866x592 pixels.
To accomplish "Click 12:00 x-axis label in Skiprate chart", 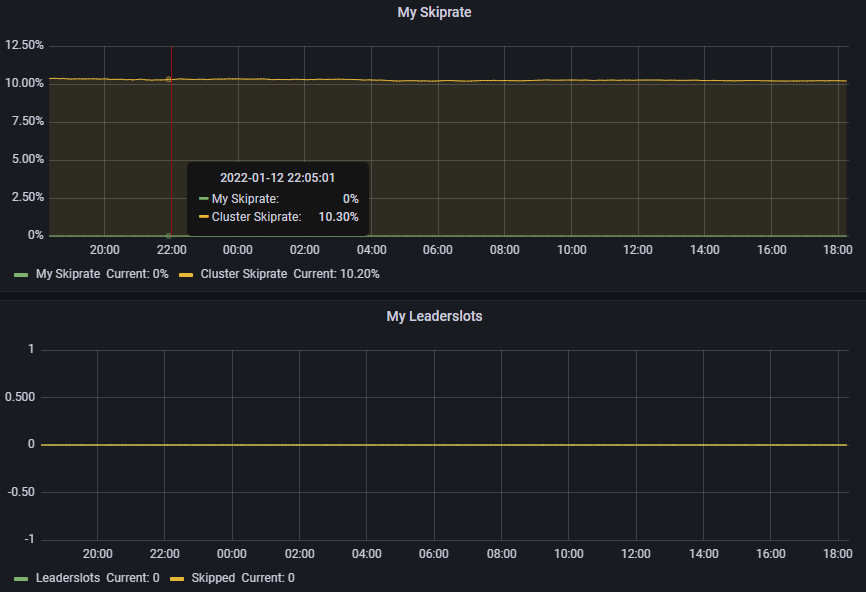I will [638, 250].
